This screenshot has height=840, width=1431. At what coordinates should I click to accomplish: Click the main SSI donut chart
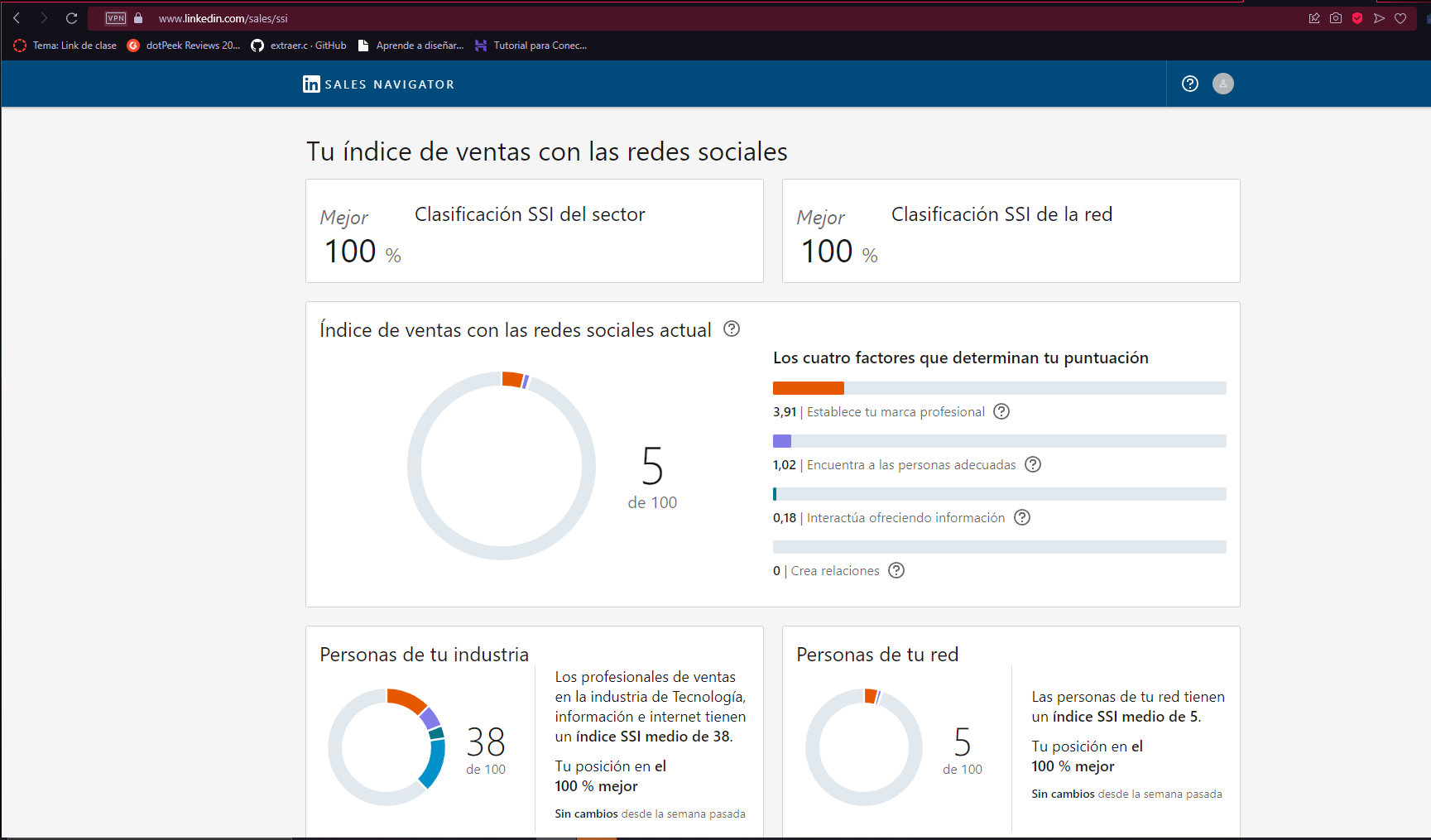coord(502,466)
